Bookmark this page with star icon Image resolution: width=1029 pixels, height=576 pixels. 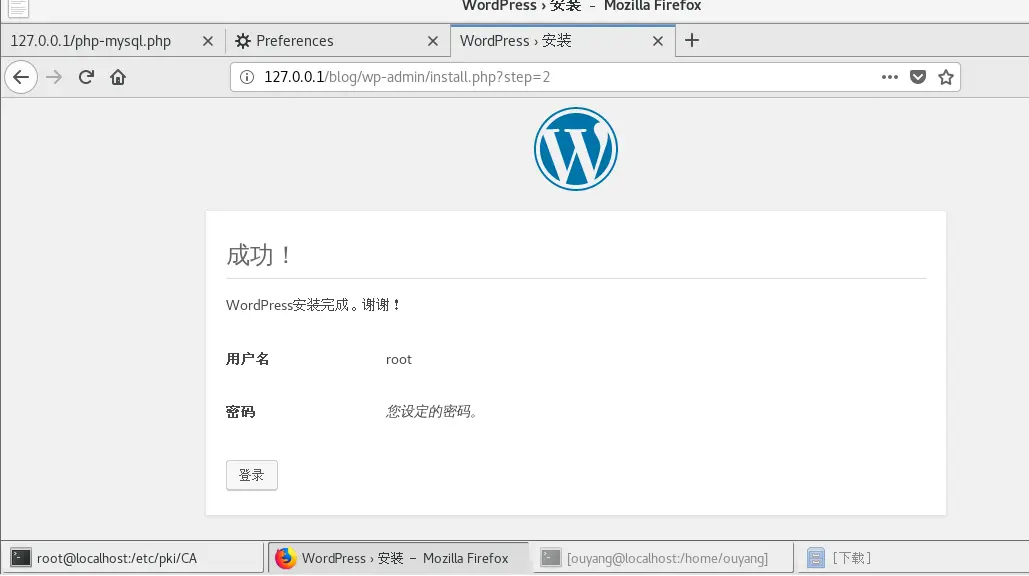point(946,77)
